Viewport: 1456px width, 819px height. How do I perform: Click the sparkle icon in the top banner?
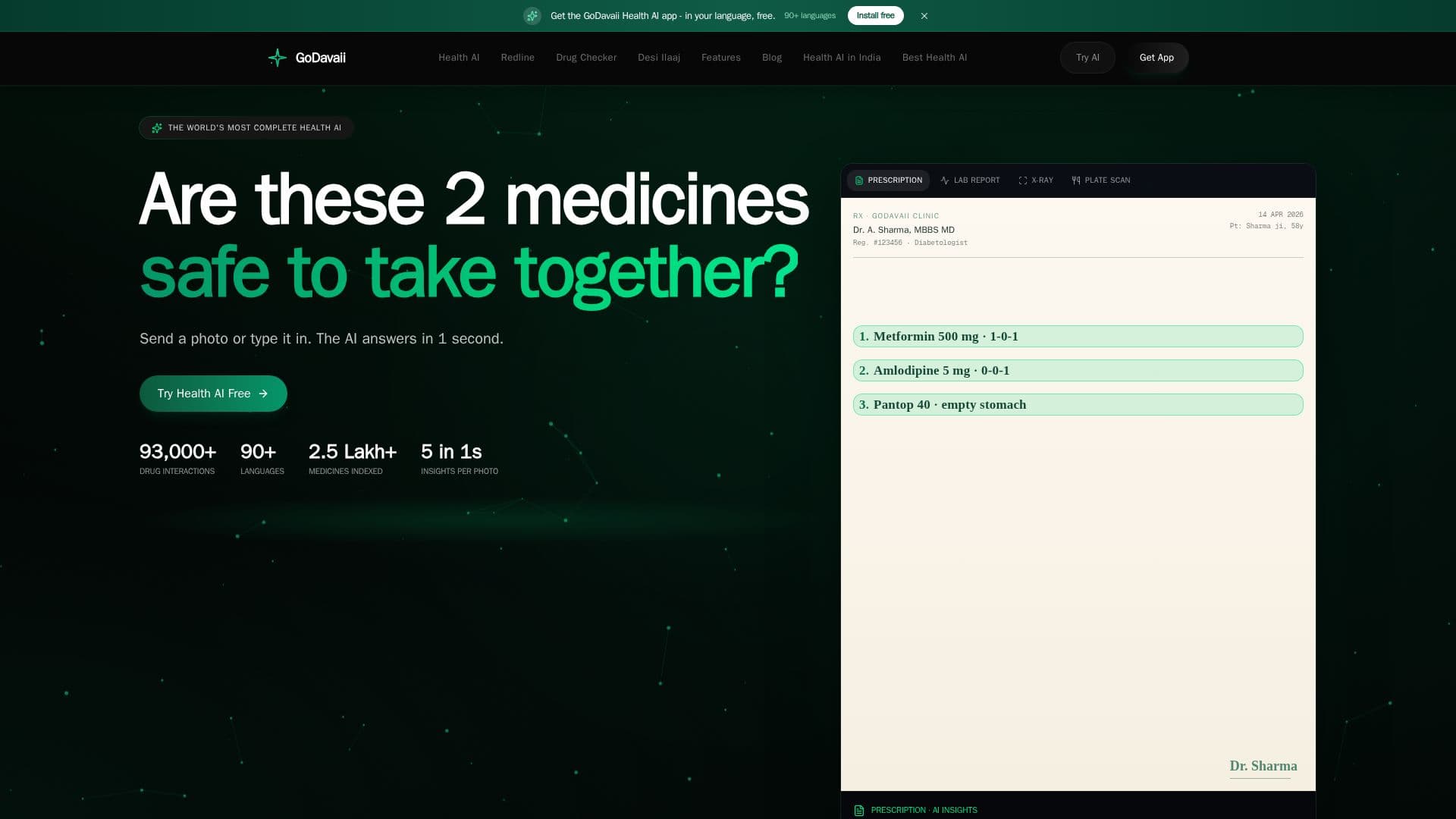[x=532, y=16]
